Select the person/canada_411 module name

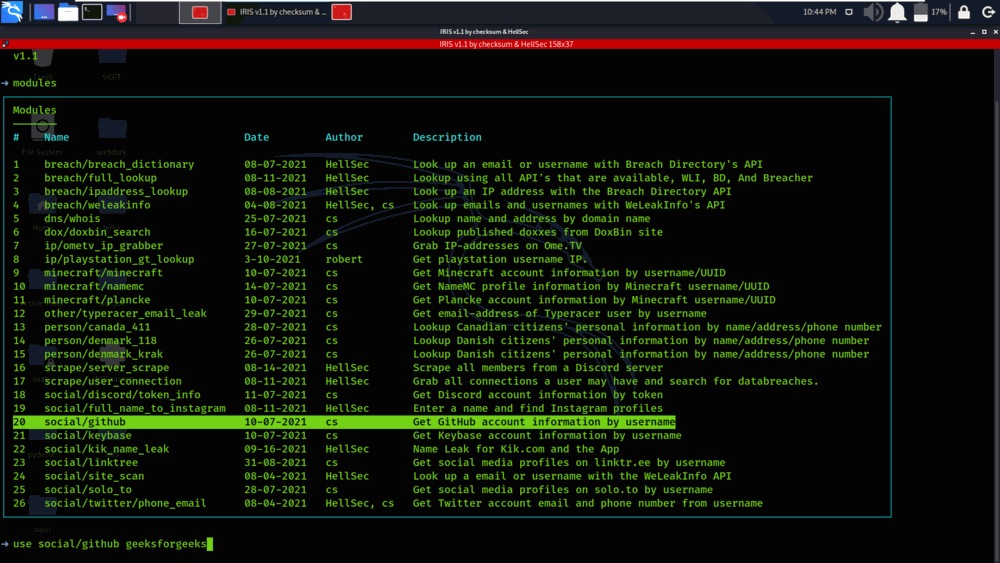[97, 327]
